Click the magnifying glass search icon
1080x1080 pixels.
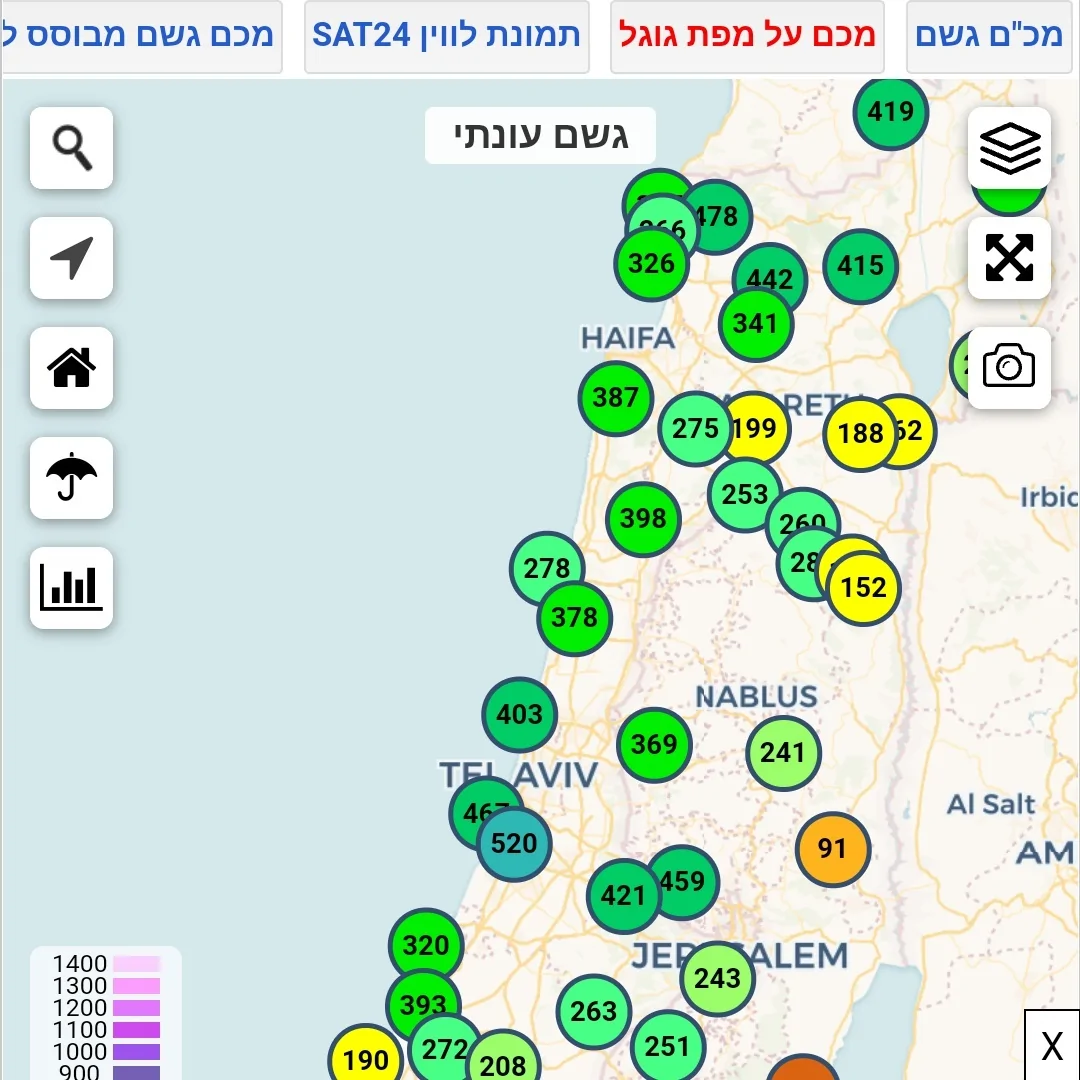(72, 148)
